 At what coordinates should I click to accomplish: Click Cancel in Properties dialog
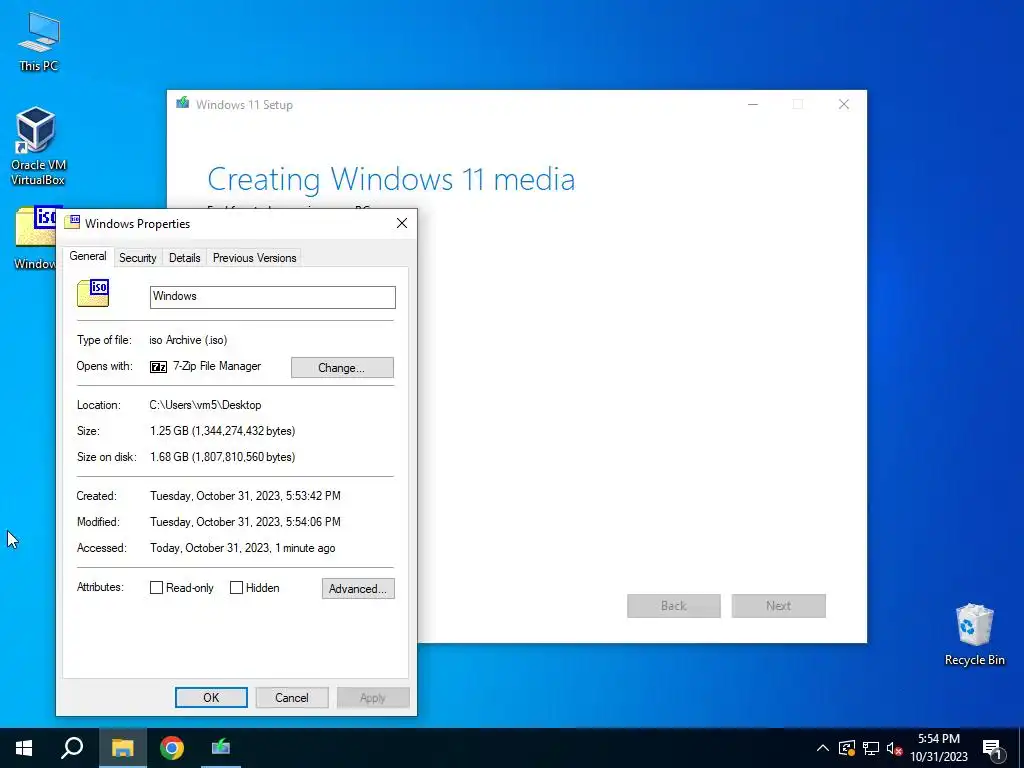pyautogui.click(x=292, y=697)
